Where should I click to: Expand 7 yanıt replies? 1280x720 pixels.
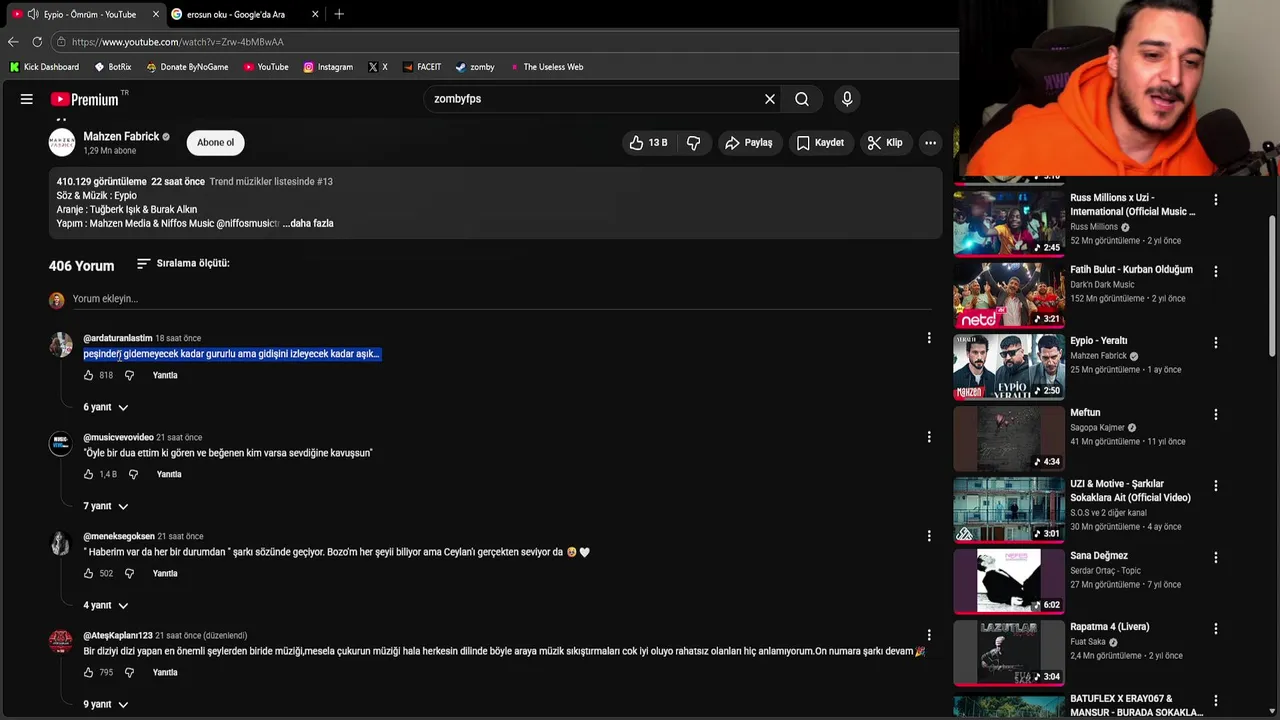pyautogui.click(x=106, y=506)
